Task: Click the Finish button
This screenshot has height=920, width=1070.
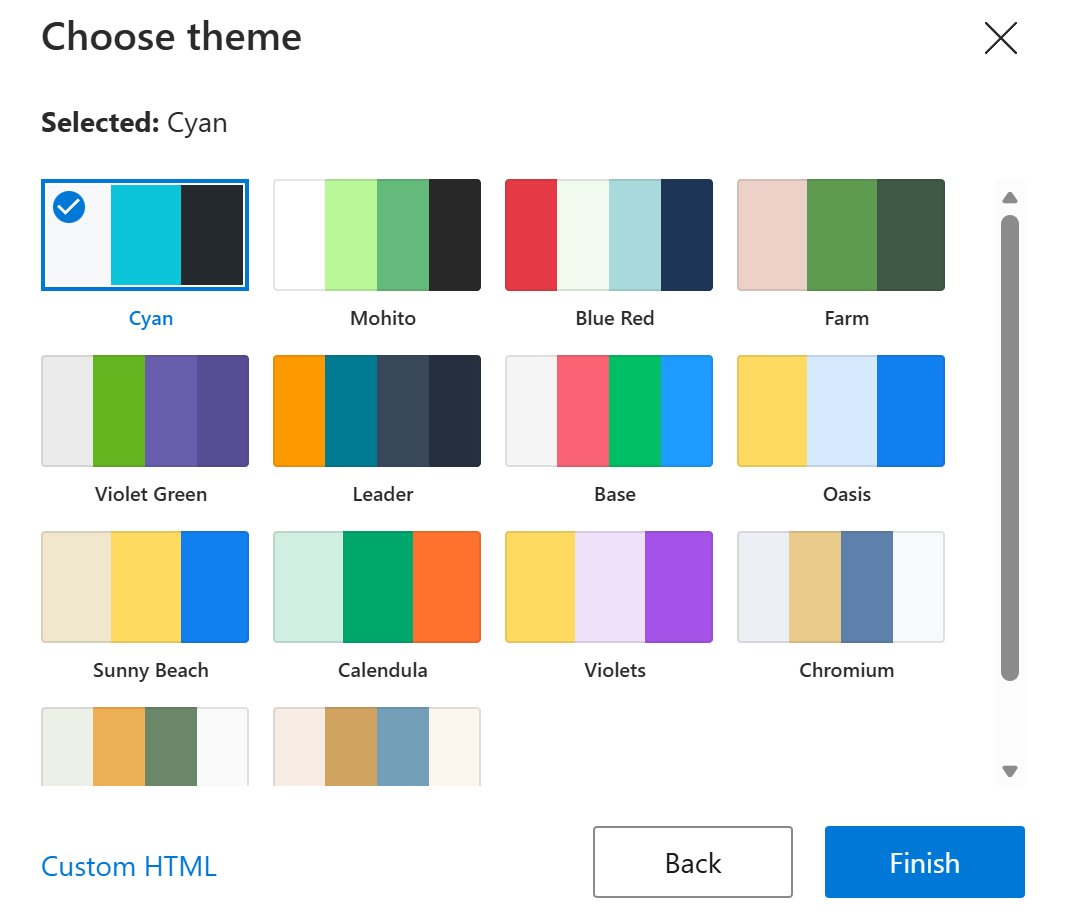Action: (x=924, y=861)
